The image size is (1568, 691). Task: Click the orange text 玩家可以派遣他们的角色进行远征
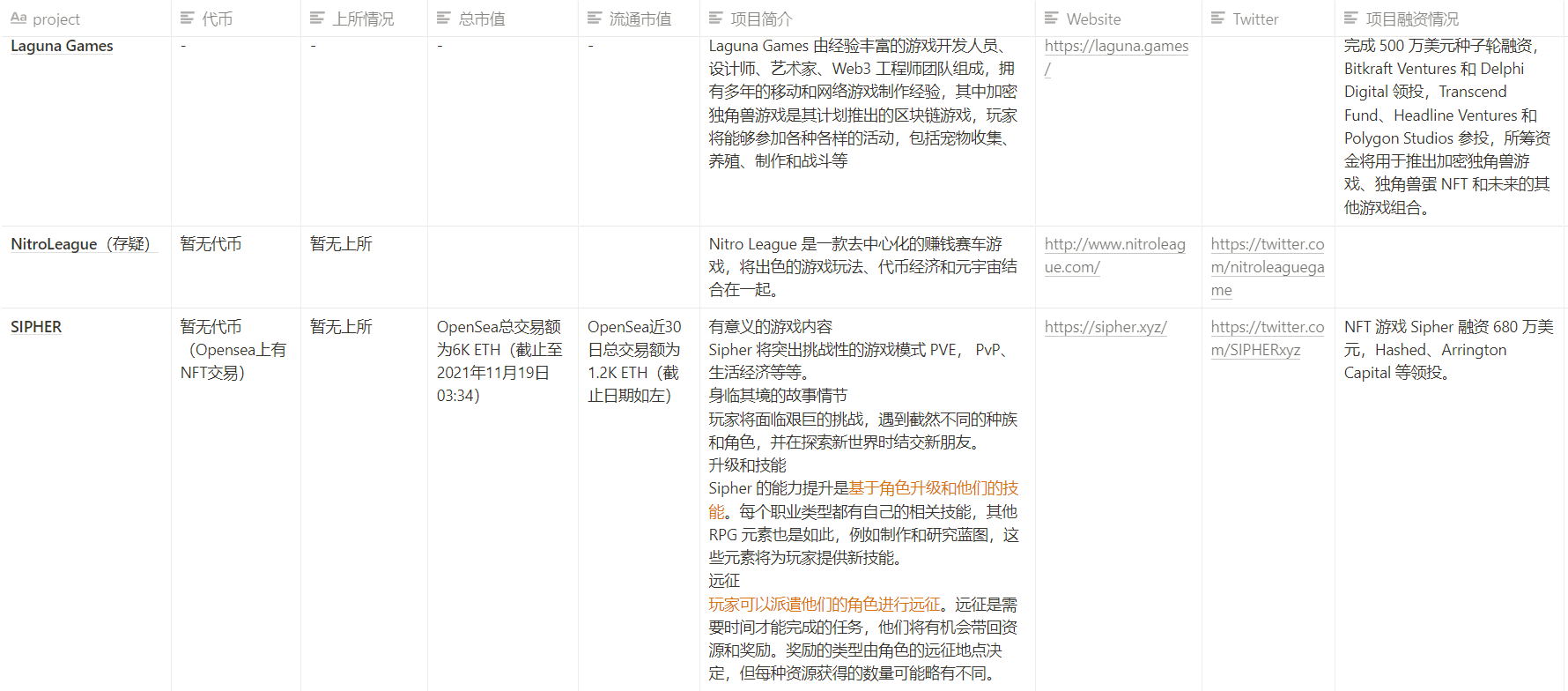[825, 605]
